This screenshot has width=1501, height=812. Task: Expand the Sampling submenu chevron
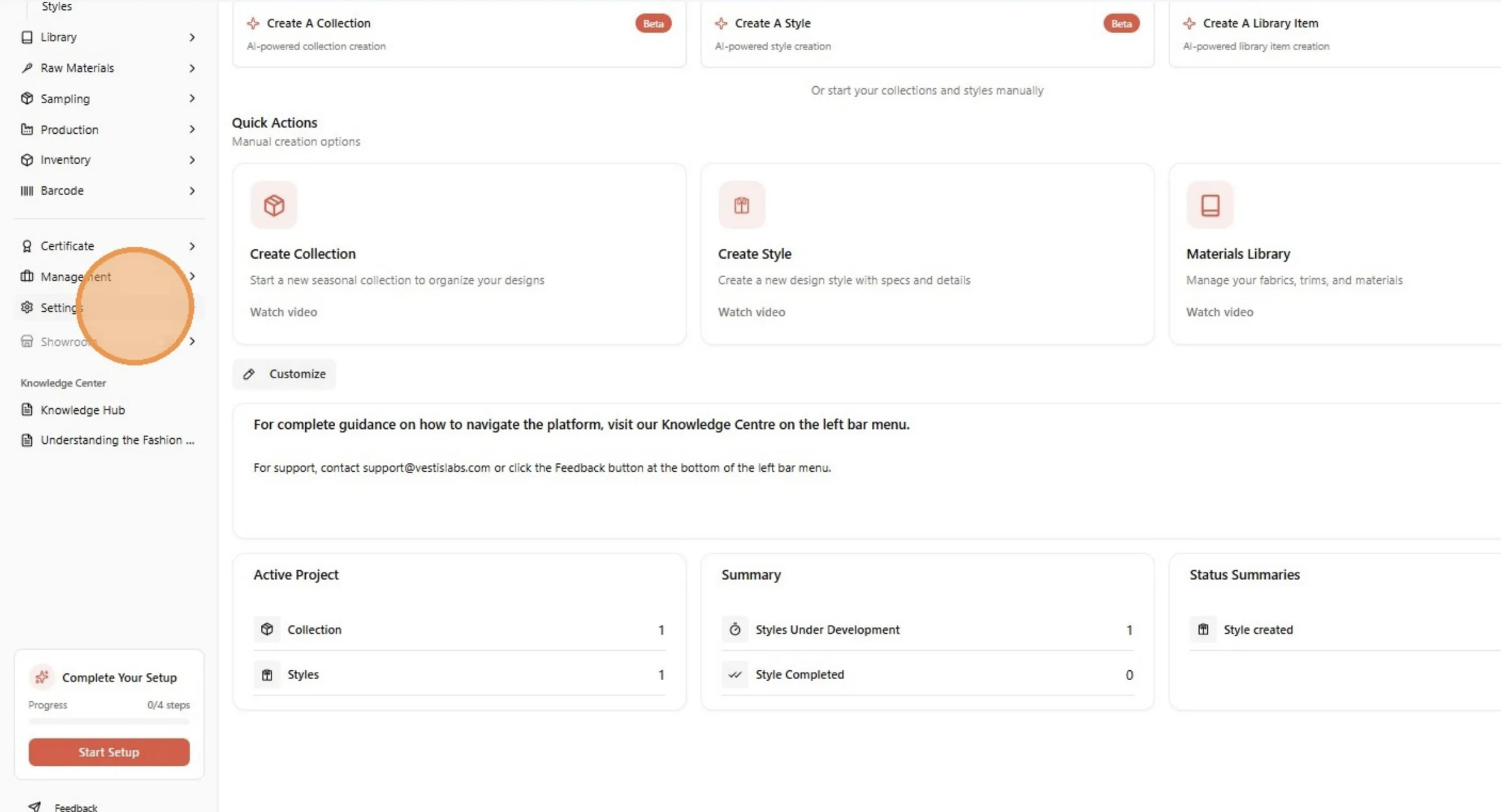(192, 99)
